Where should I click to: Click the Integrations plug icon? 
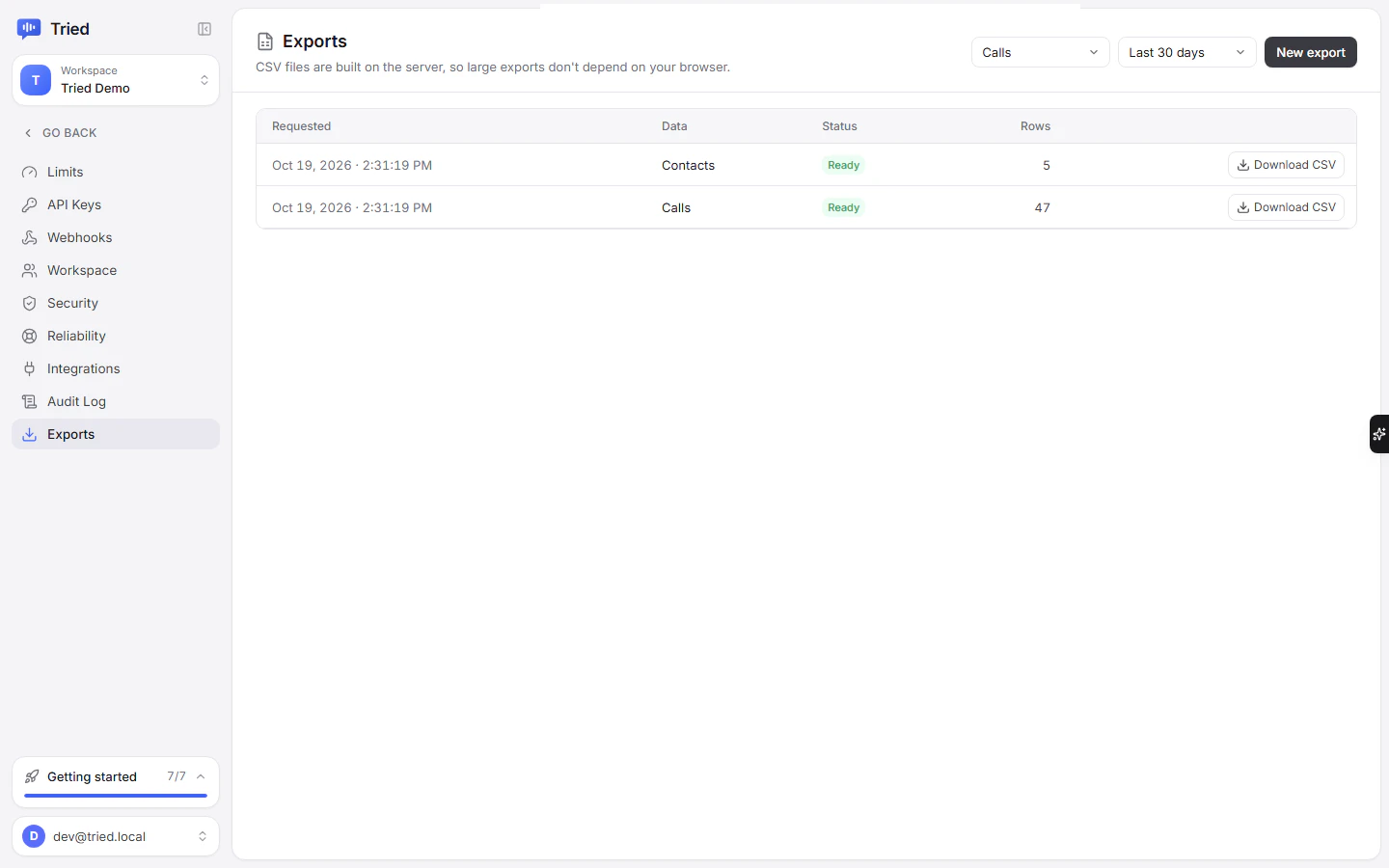30,368
